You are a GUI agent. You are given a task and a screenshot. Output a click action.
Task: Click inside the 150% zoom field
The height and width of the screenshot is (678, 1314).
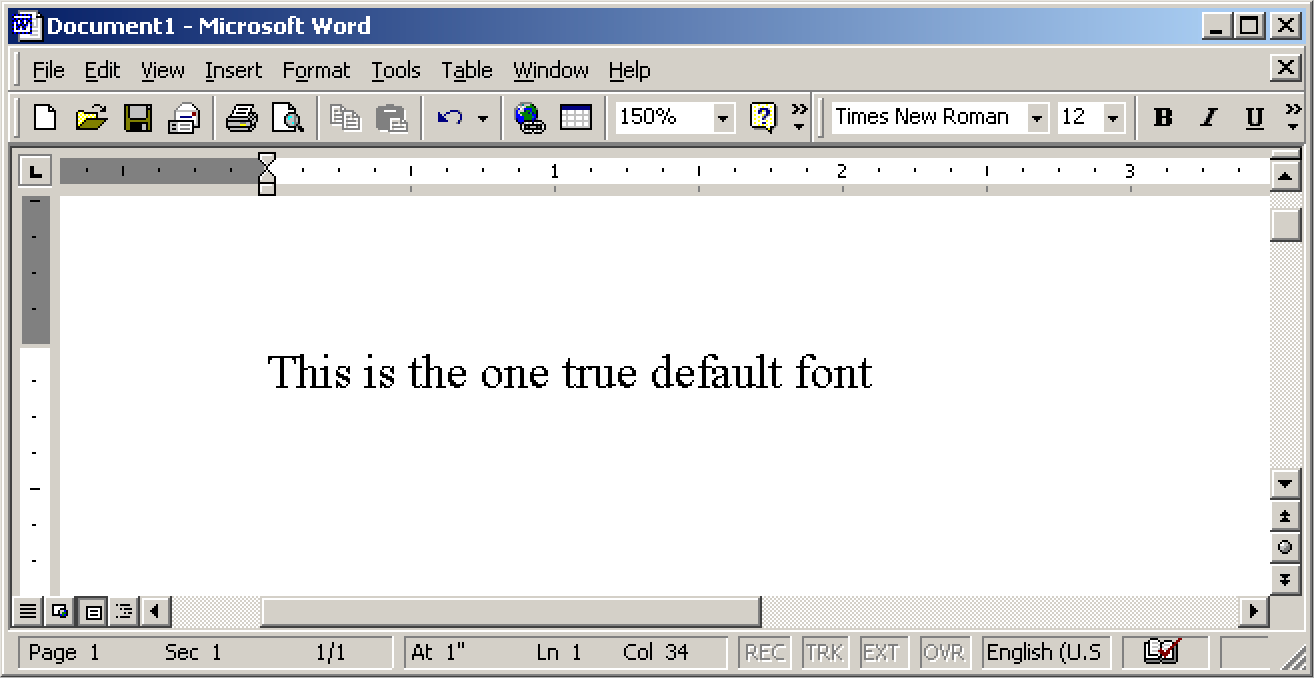click(664, 118)
